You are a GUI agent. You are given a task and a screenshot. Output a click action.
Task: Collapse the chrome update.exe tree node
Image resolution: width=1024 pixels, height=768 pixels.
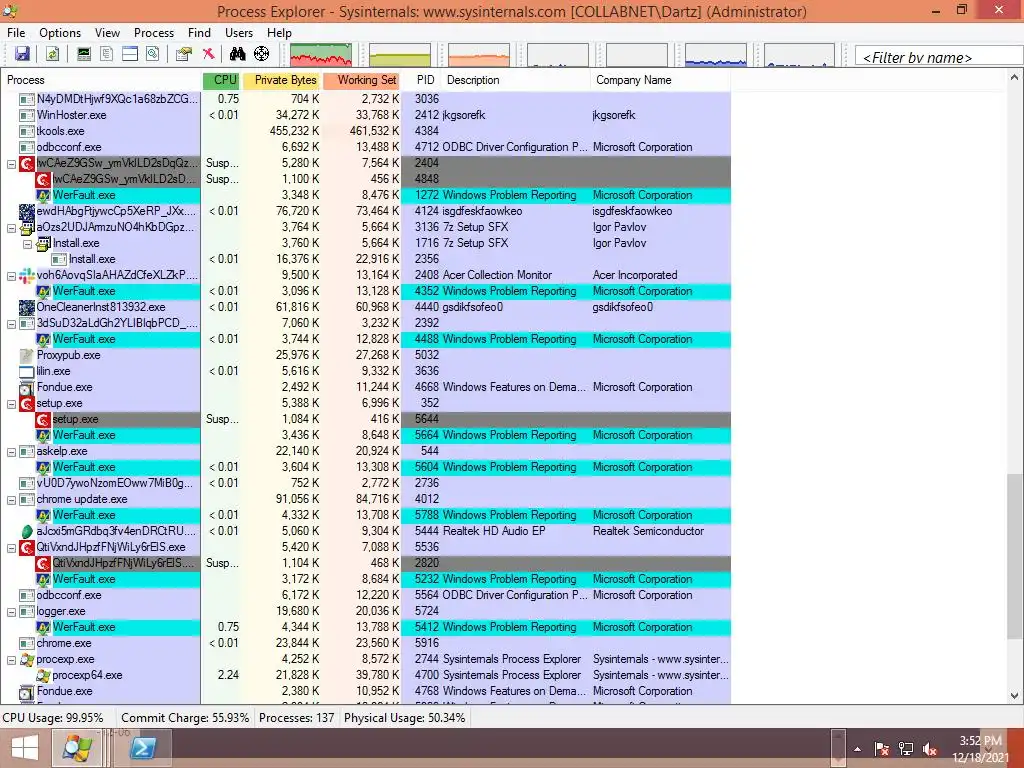11,500
